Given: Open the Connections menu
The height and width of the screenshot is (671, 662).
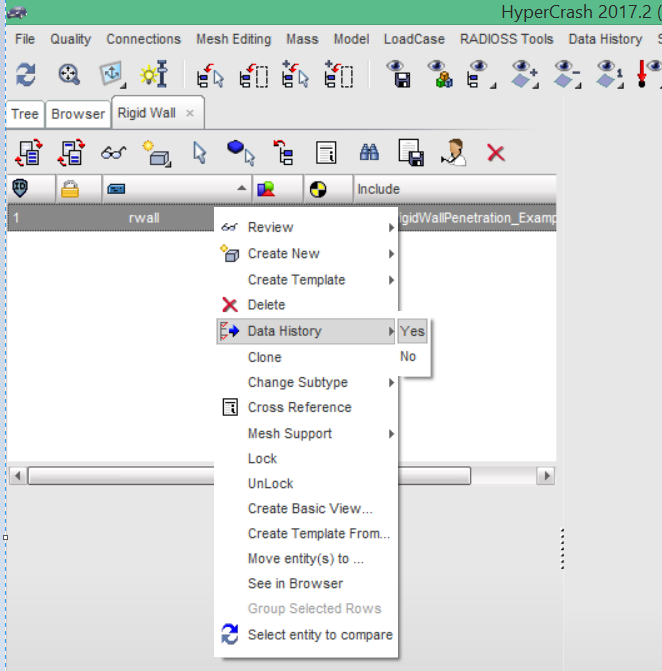Looking at the screenshot, I should tap(143, 39).
